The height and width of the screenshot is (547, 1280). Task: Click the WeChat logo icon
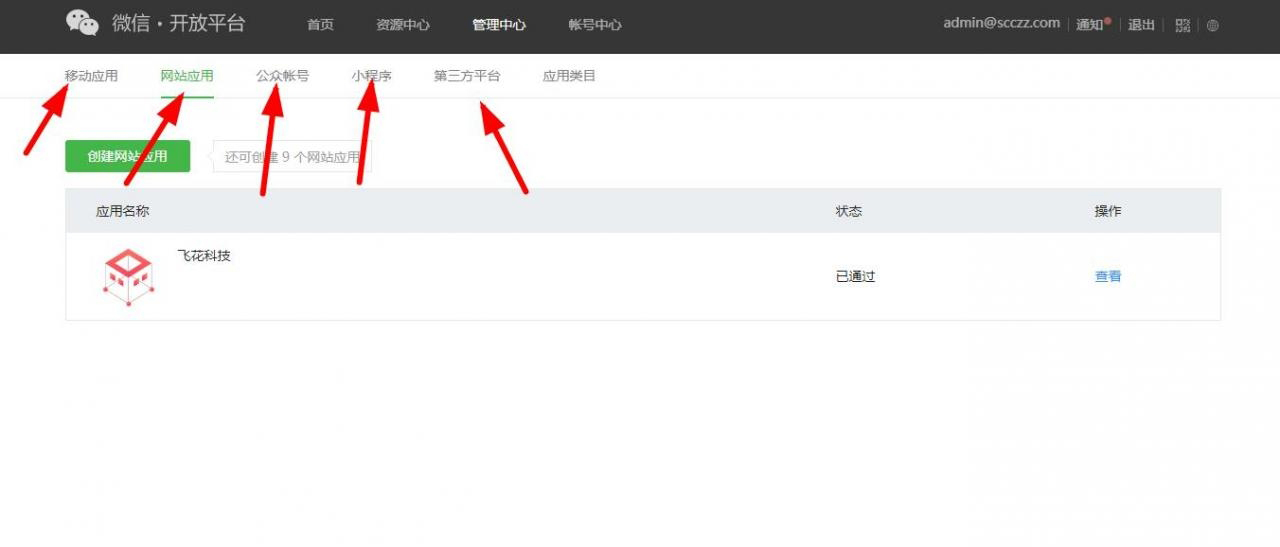click(82, 23)
